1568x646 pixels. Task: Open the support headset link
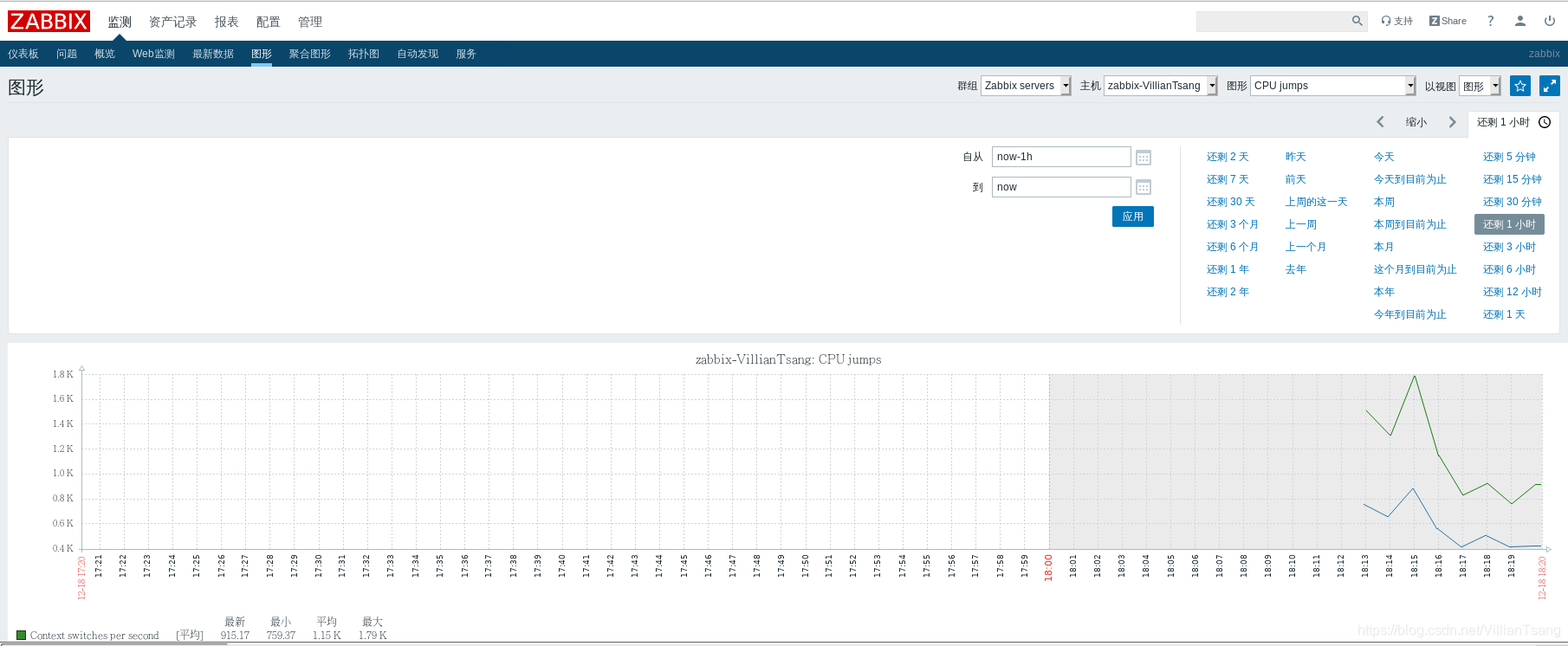tap(1396, 21)
